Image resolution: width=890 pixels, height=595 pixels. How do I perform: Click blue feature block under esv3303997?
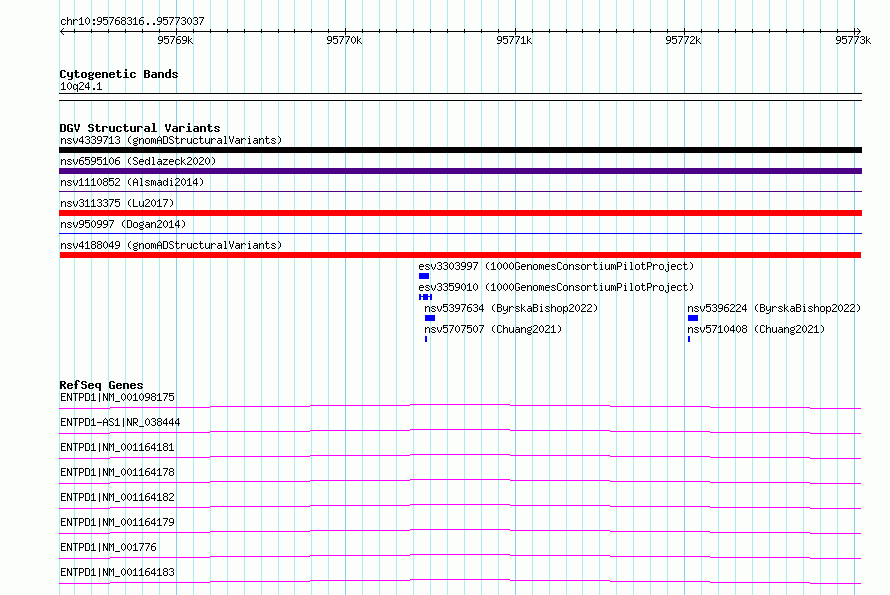(x=424, y=276)
